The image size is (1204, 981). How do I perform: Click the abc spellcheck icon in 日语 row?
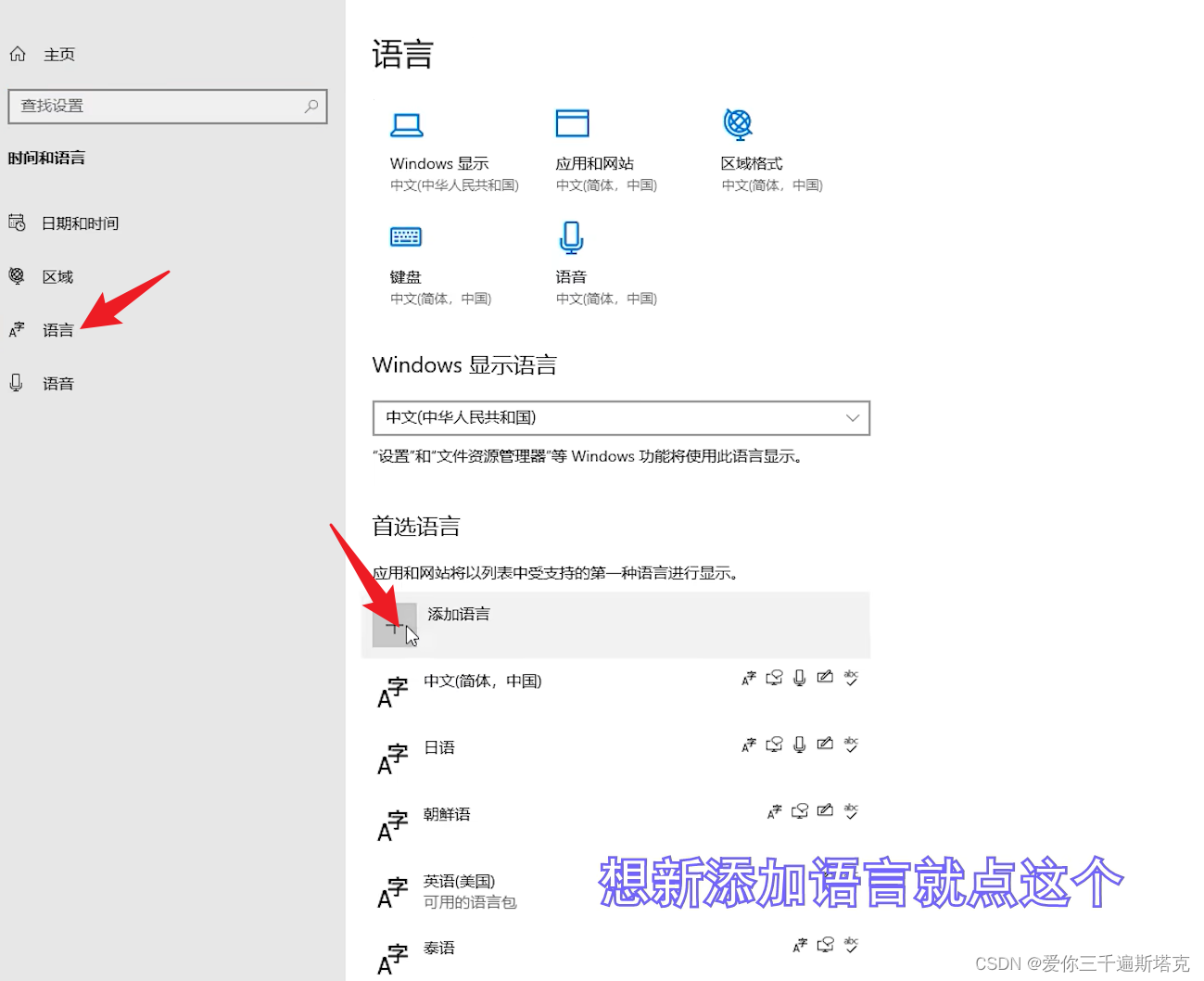pos(851,744)
